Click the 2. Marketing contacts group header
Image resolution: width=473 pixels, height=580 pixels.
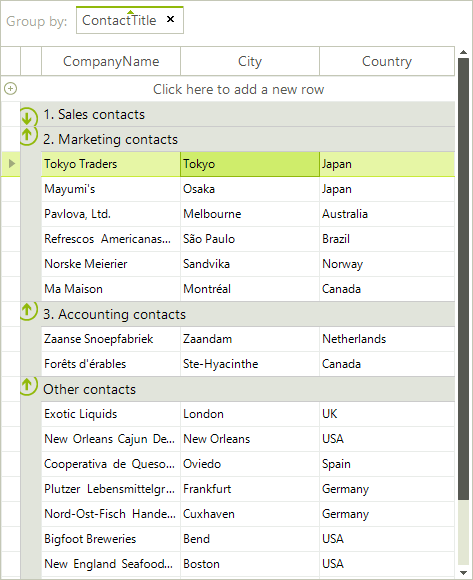[x=237, y=139]
